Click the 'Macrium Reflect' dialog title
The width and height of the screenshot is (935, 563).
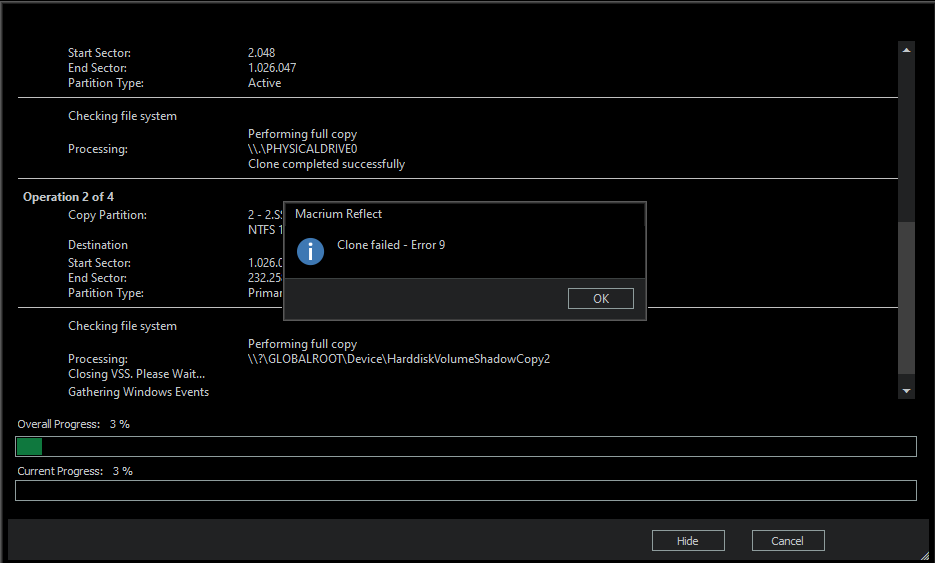coord(338,214)
